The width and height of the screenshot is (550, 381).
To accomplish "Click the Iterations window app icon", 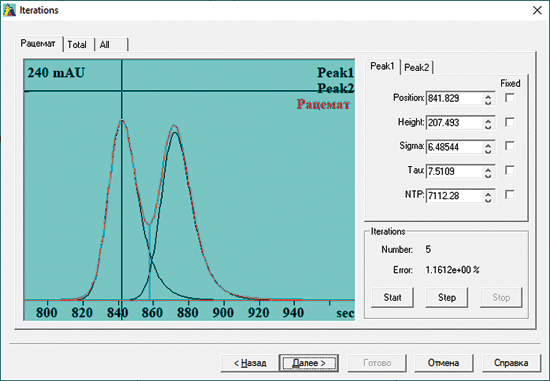I will coord(9,10).
